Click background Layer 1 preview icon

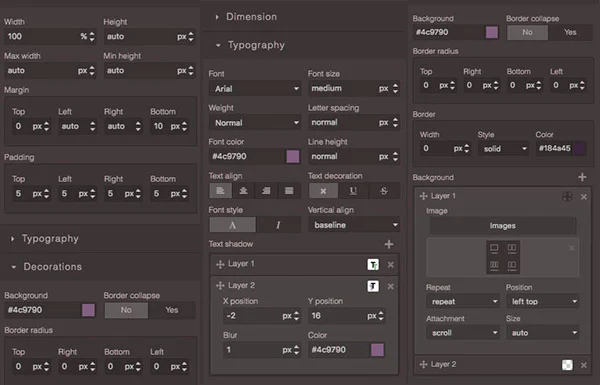[x=567, y=196]
